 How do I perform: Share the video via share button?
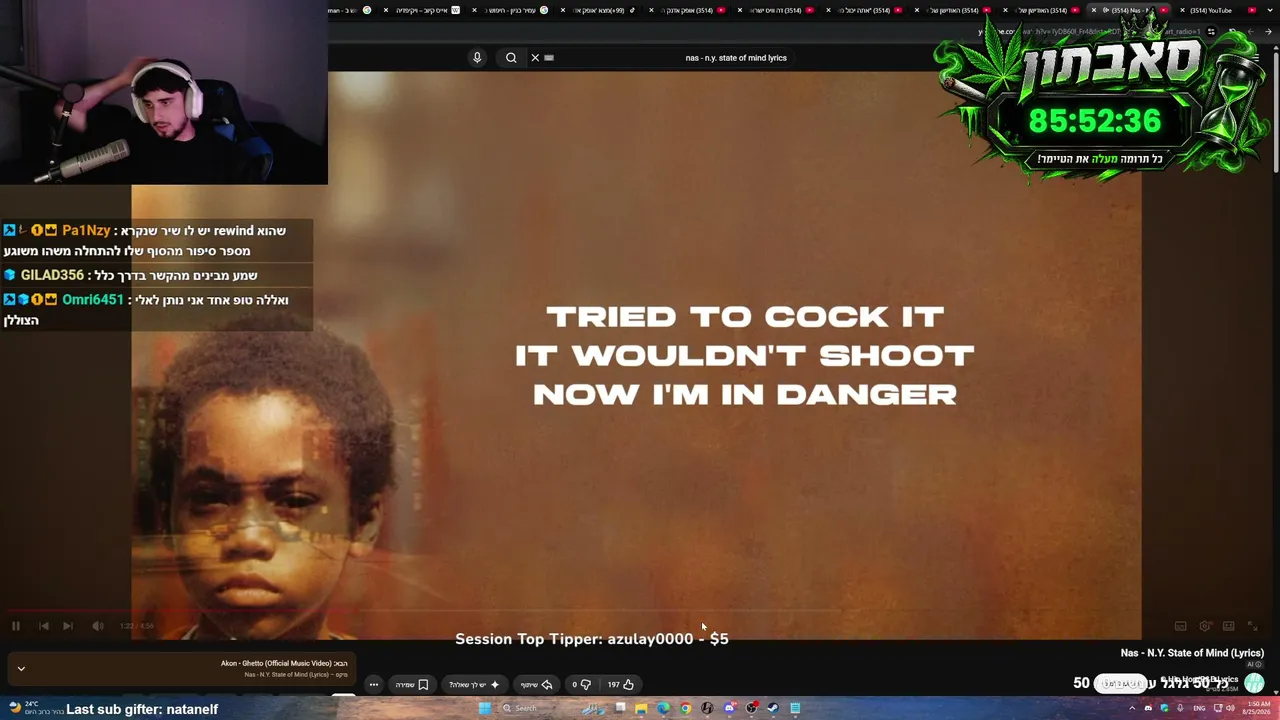(537, 685)
